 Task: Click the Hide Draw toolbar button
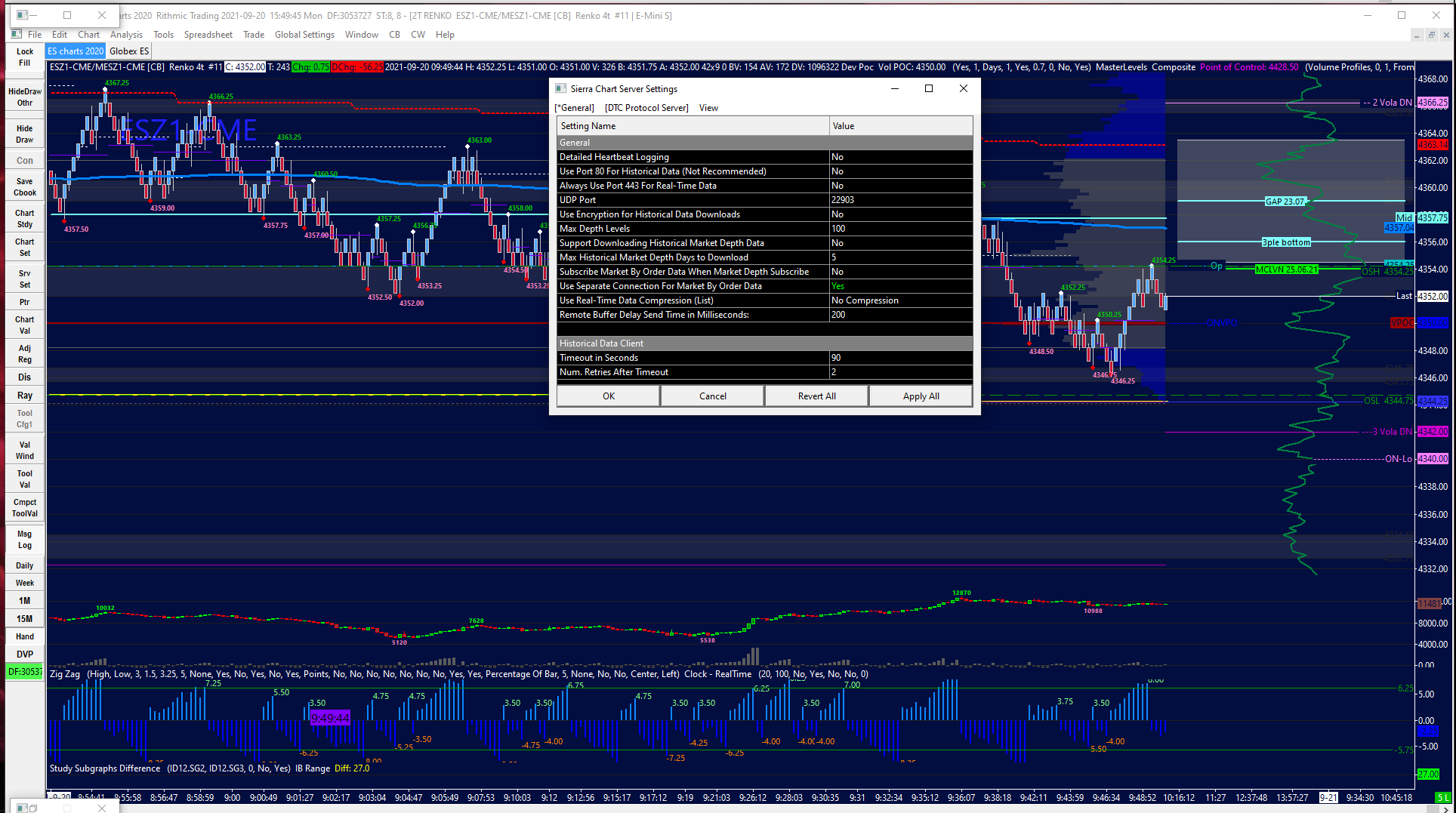(25, 134)
